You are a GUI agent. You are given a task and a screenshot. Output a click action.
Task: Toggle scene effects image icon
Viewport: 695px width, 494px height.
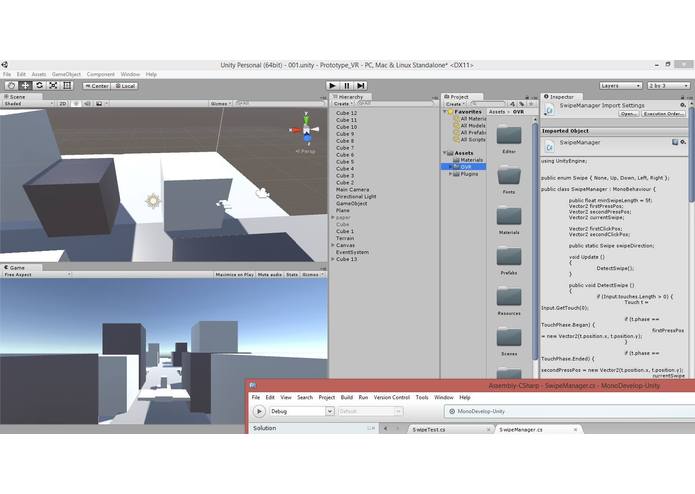click(99, 104)
